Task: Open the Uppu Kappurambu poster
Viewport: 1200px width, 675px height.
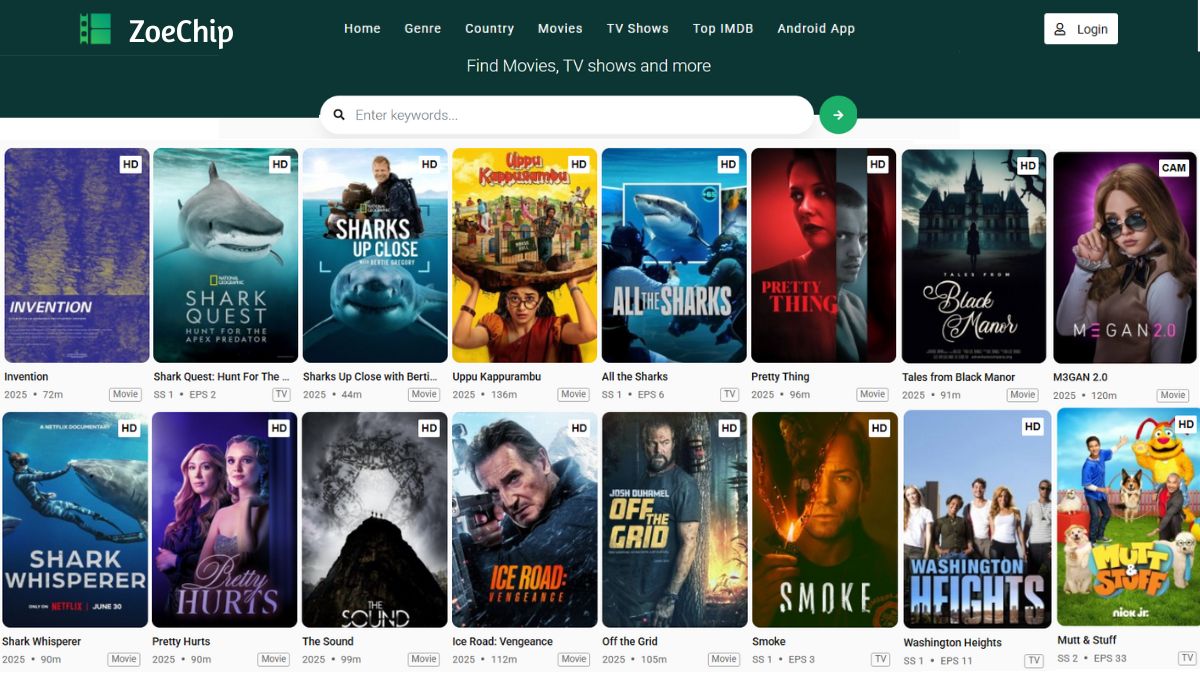Action: click(525, 255)
